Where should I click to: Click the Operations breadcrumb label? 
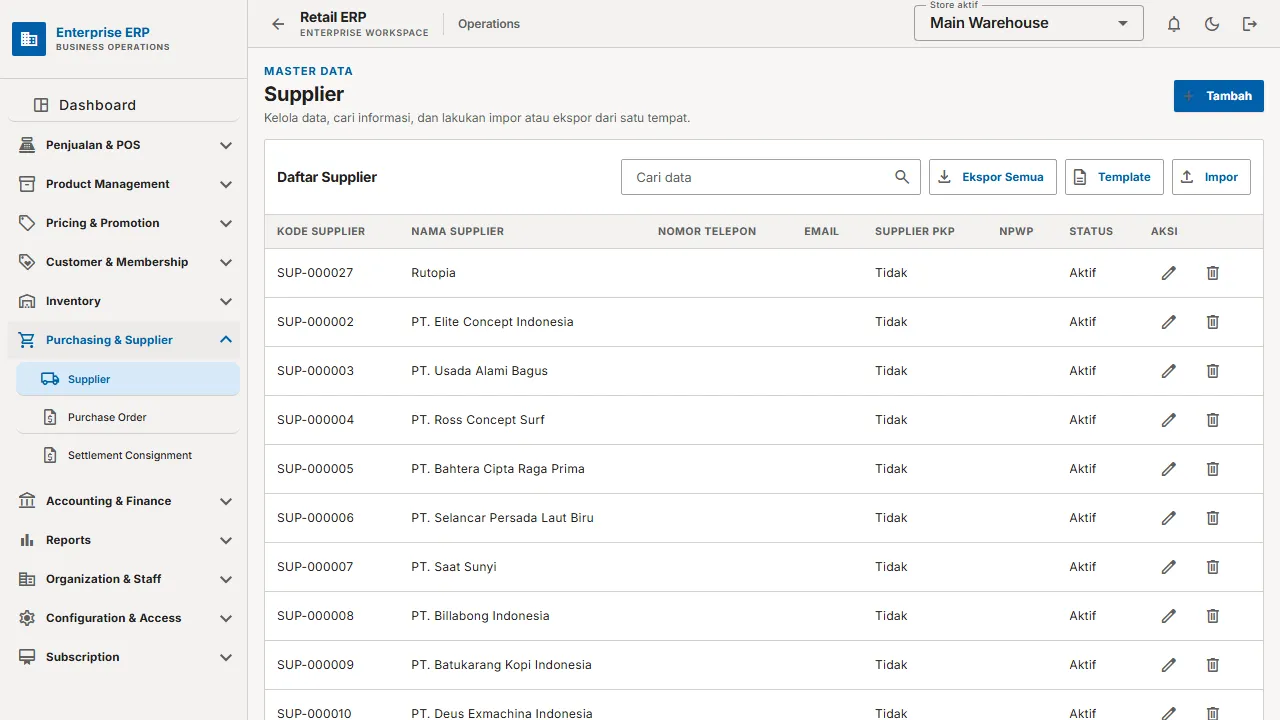[x=489, y=24]
